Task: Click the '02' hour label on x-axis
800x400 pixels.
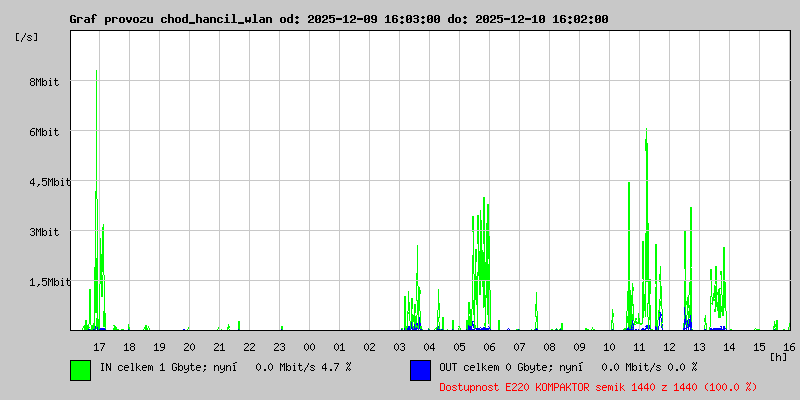Action: [369, 347]
